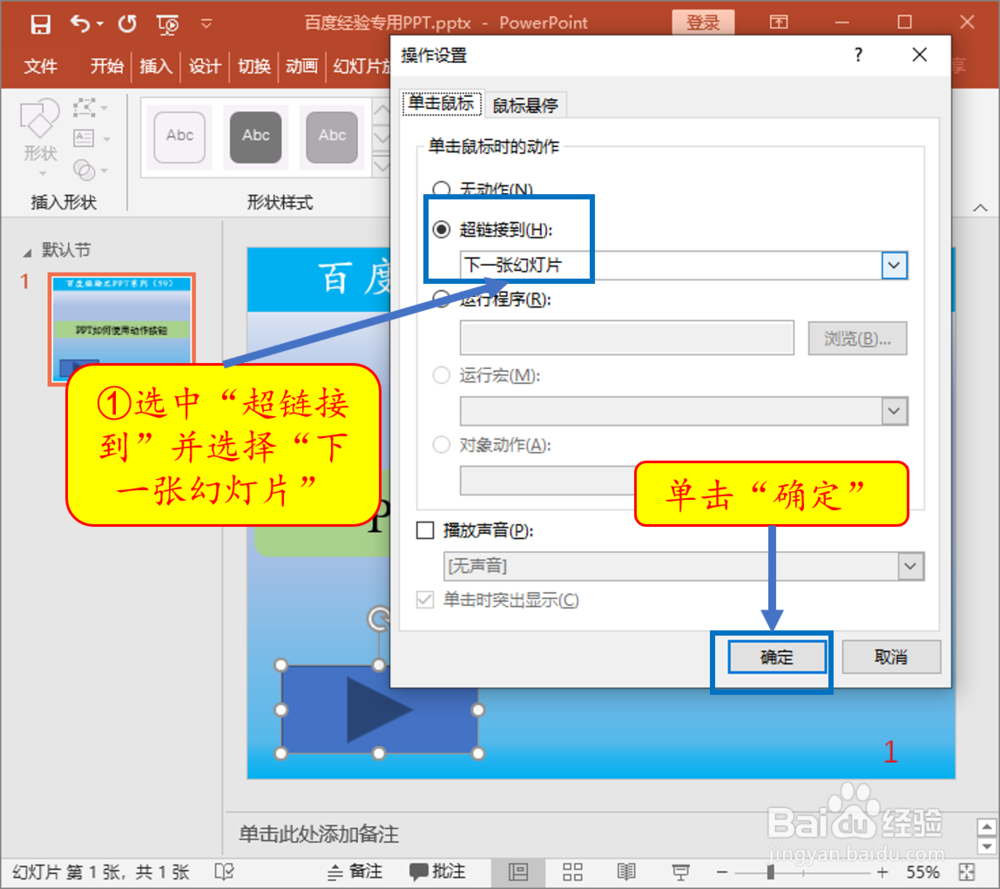This screenshot has height=889, width=1000.
Task: Click the notes area 单击此处添加备注
Action: (318, 834)
